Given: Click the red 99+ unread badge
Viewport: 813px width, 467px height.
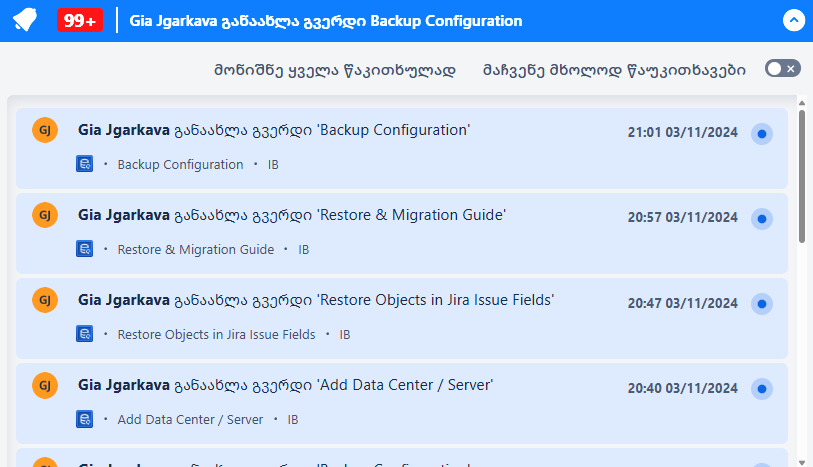Looking at the screenshot, I should tap(80, 21).
